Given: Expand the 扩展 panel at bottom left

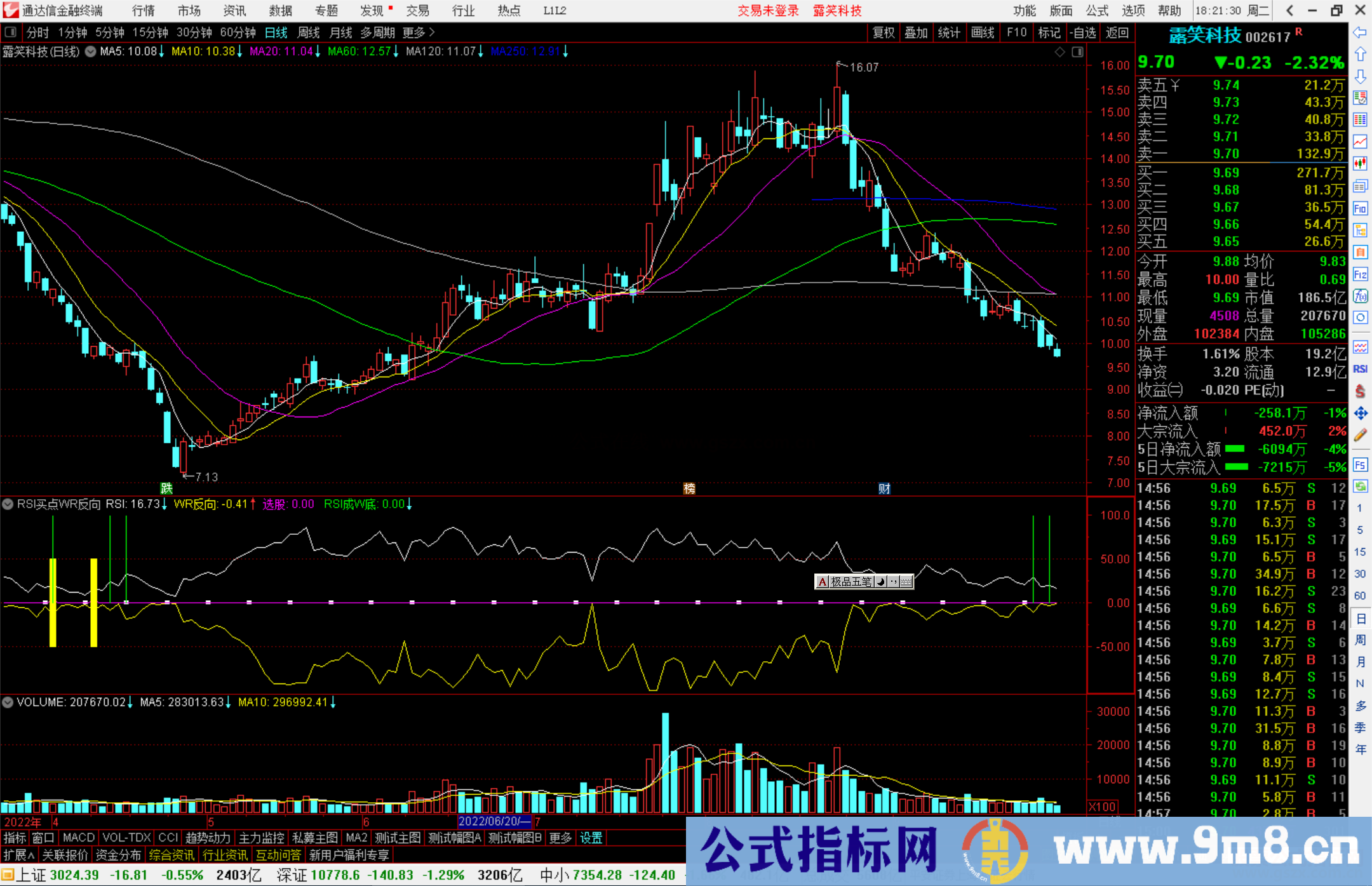Looking at the screenshot, I should point(18,855).
